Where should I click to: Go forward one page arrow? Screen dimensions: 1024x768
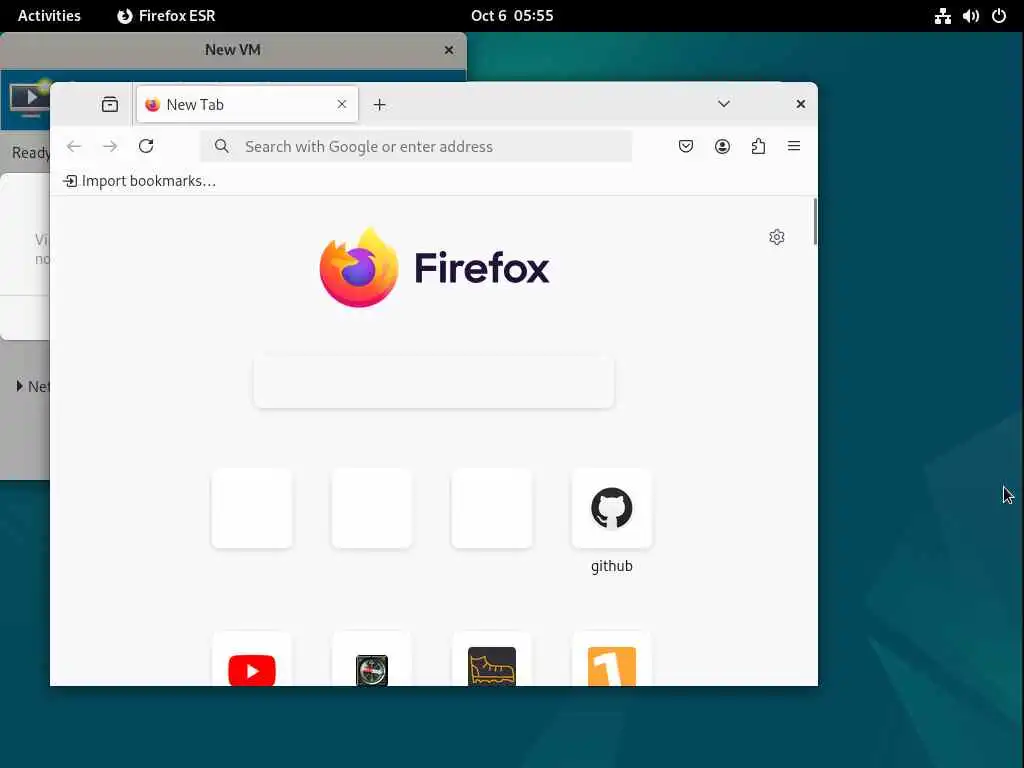(110, 146)
